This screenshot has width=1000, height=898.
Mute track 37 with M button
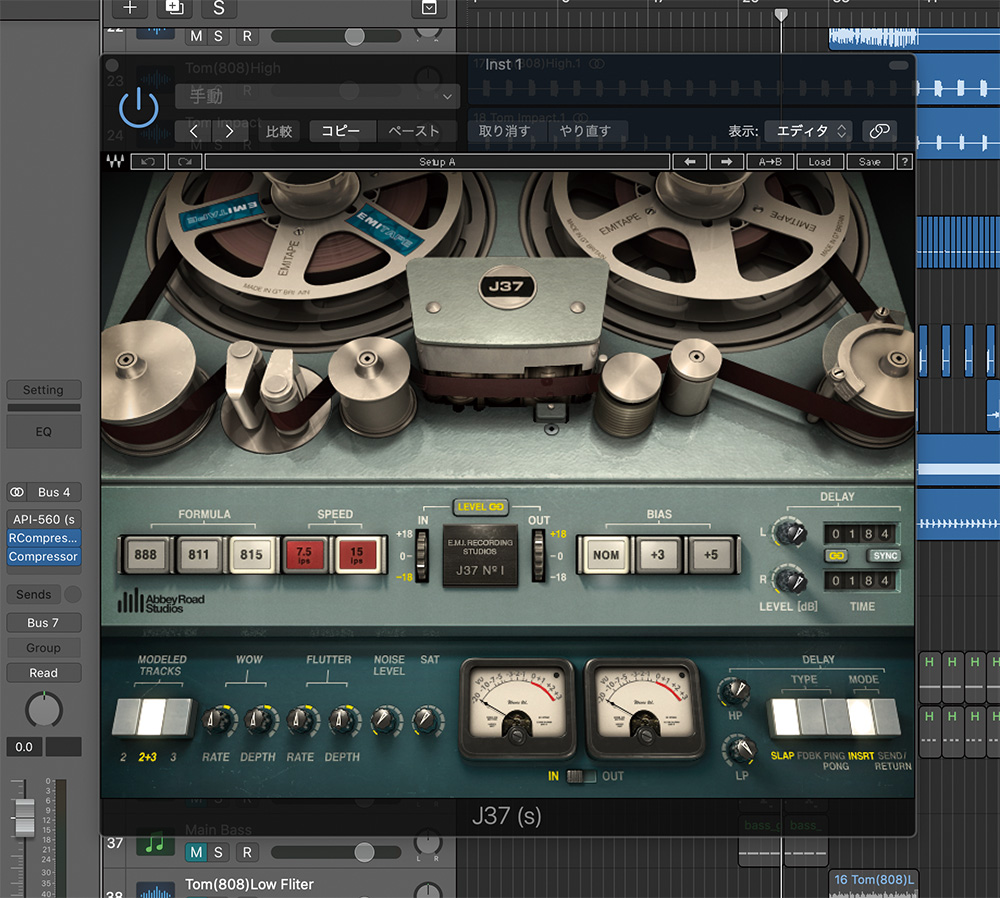(x=197, y=852)
